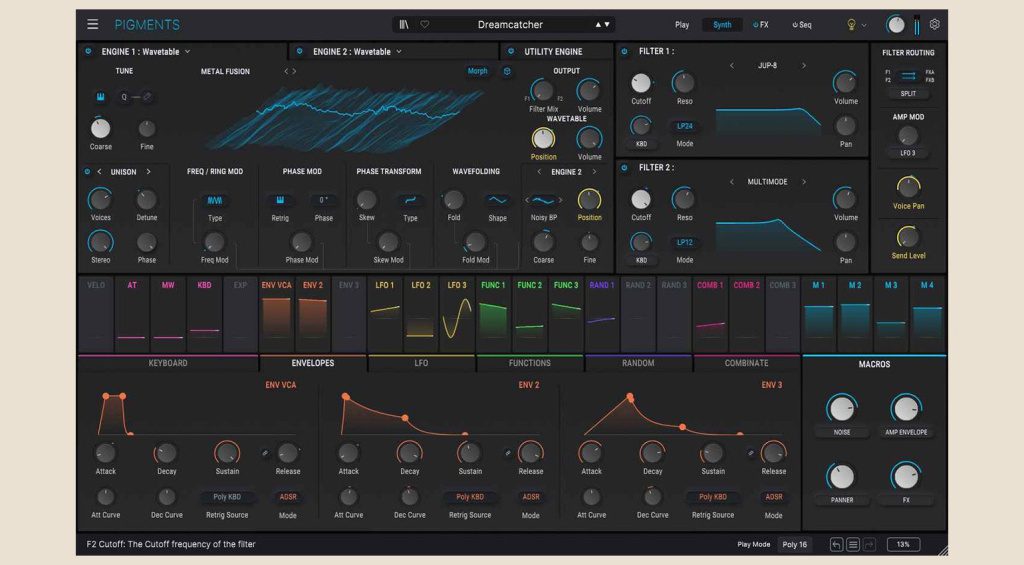Click the redo arrow icon
The height and width of the screenshot is (565, 1024).
tap(869, 544)
